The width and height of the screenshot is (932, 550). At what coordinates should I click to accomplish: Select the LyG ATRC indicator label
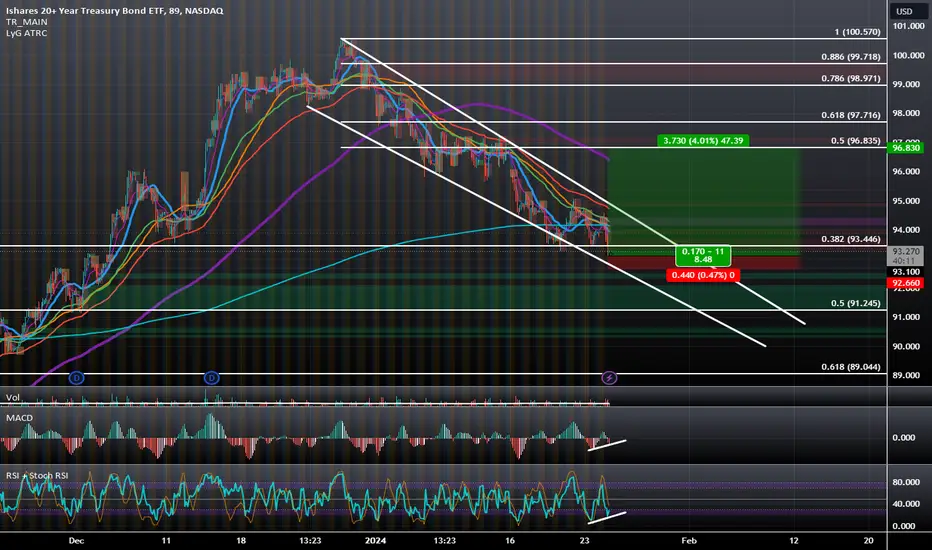(x=27, y=33)
